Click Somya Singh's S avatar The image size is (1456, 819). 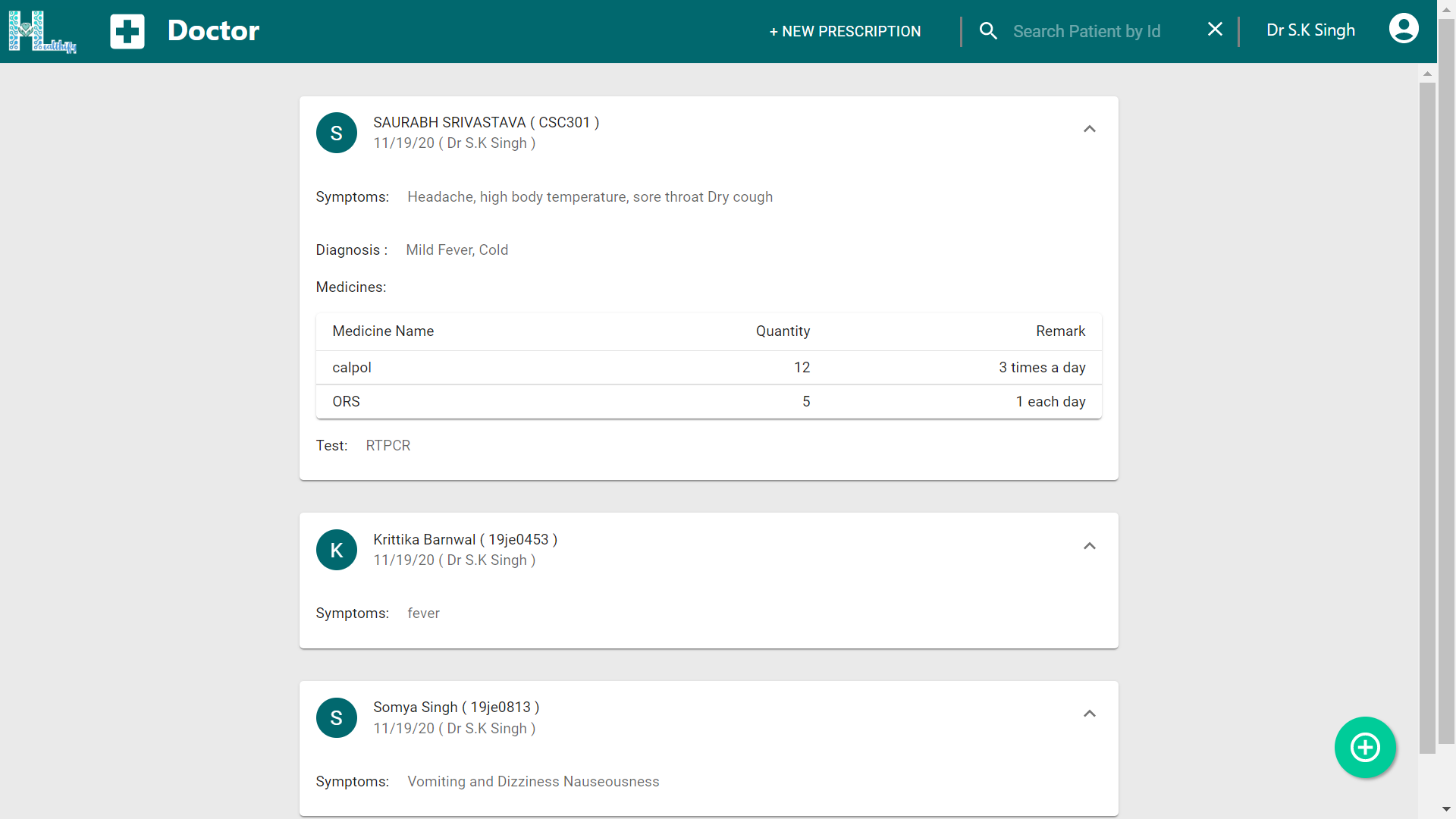pos(337,717)
